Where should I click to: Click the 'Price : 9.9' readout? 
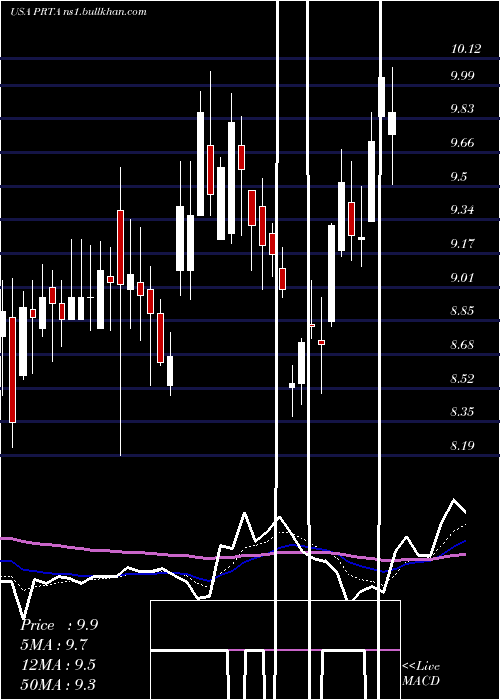coord(59,625)
